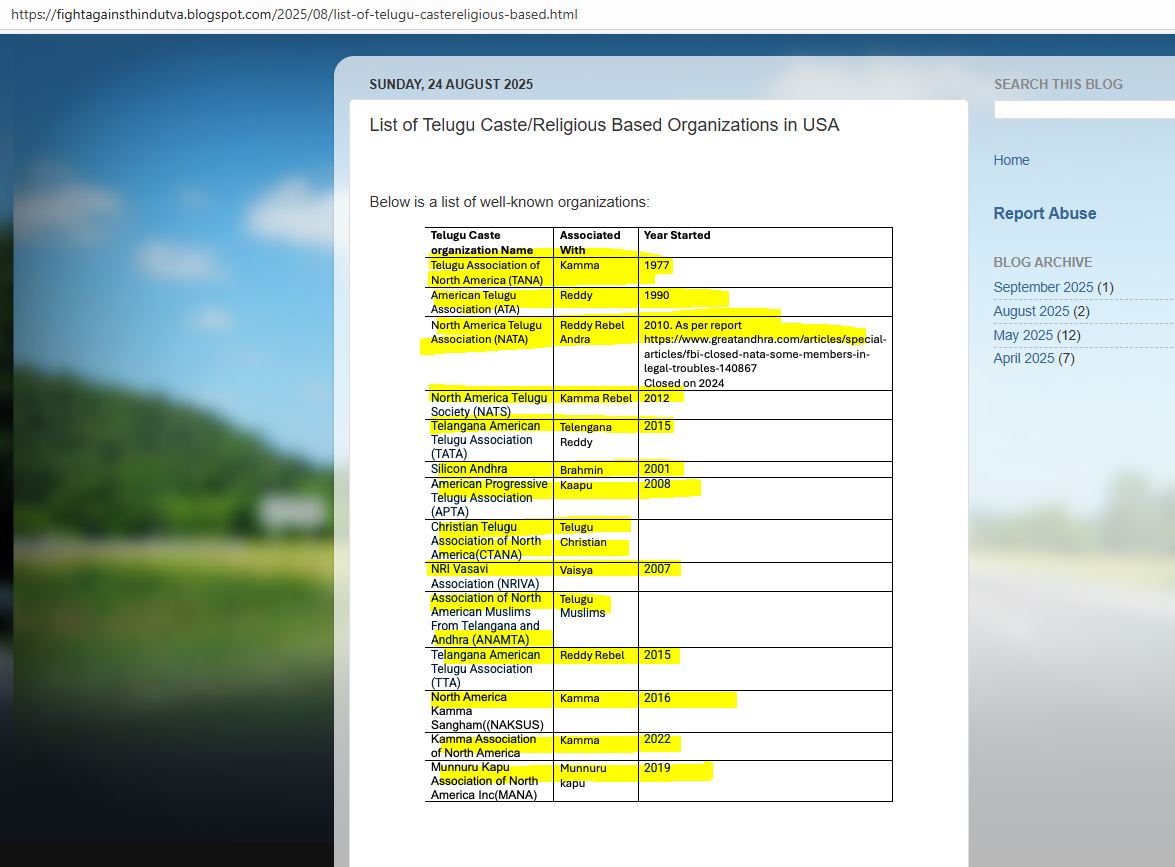The height and width of the screenshot is (867, 1175).
Task: Open August 2025 blog archive
Action: (1031, 311)
